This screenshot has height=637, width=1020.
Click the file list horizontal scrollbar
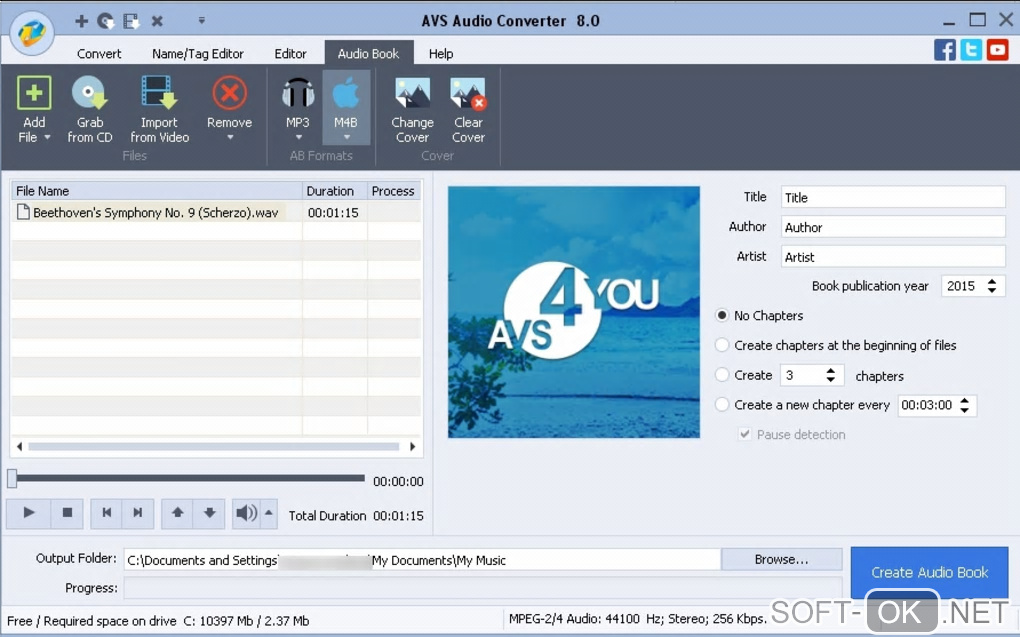213,446
